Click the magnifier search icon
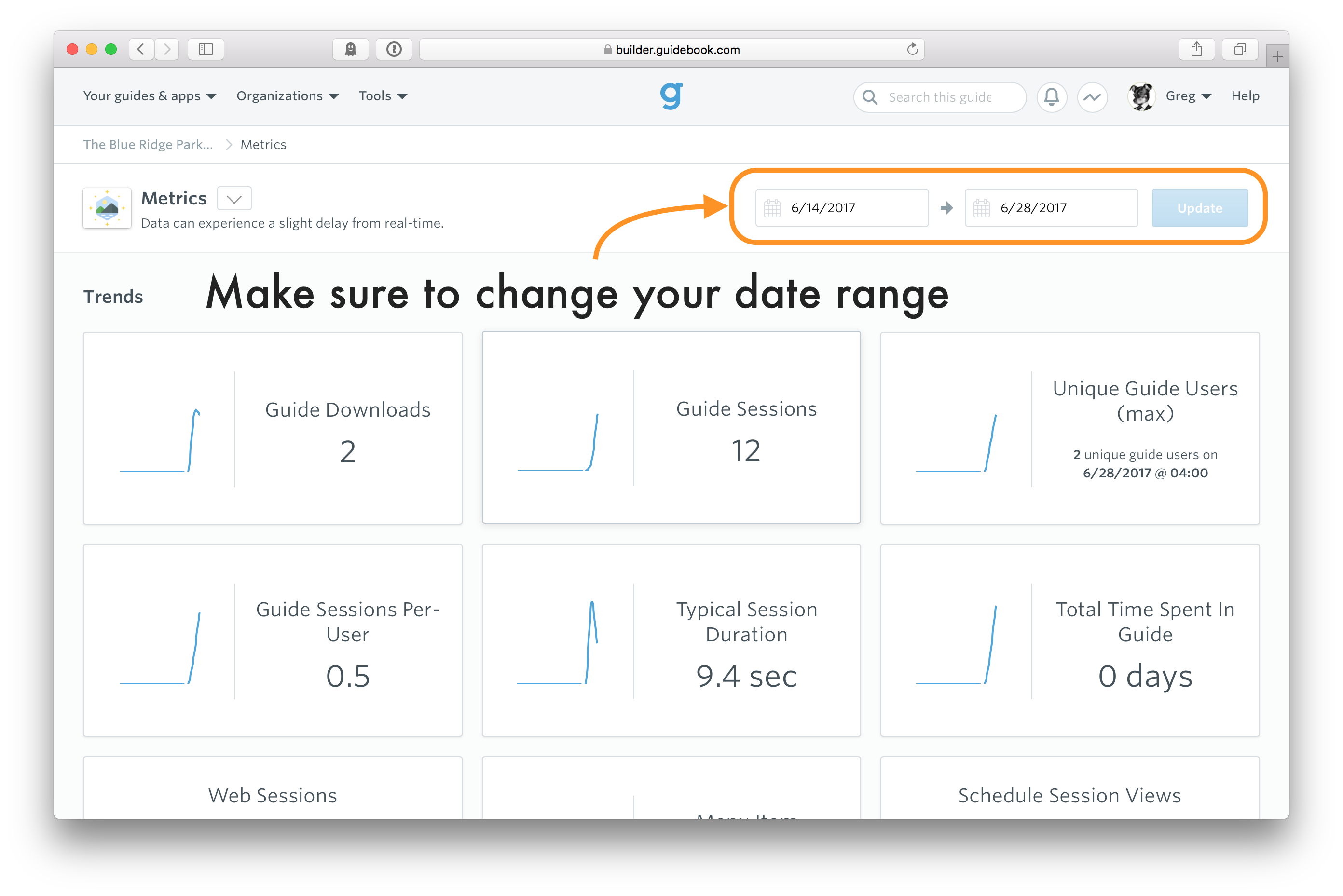The image size is (1343, 896). click(x=870, y=97)
